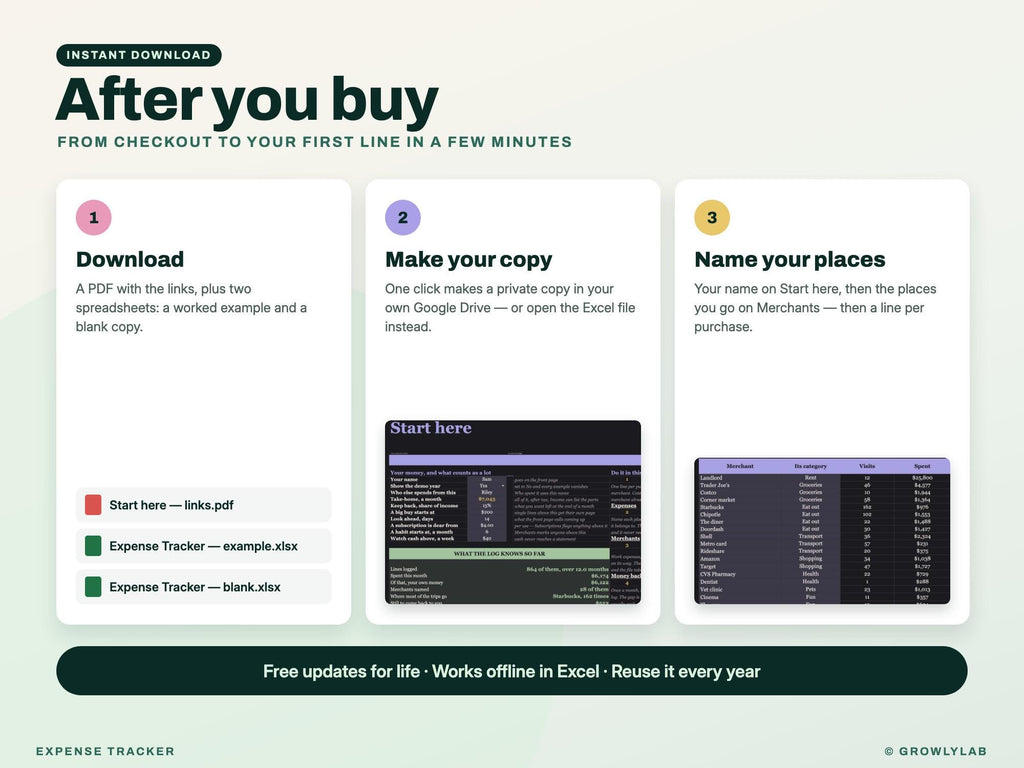Click the 'A PDF with the links' description
The width and height of the screenshot is (1024, 768).
(x=191, y=308)
